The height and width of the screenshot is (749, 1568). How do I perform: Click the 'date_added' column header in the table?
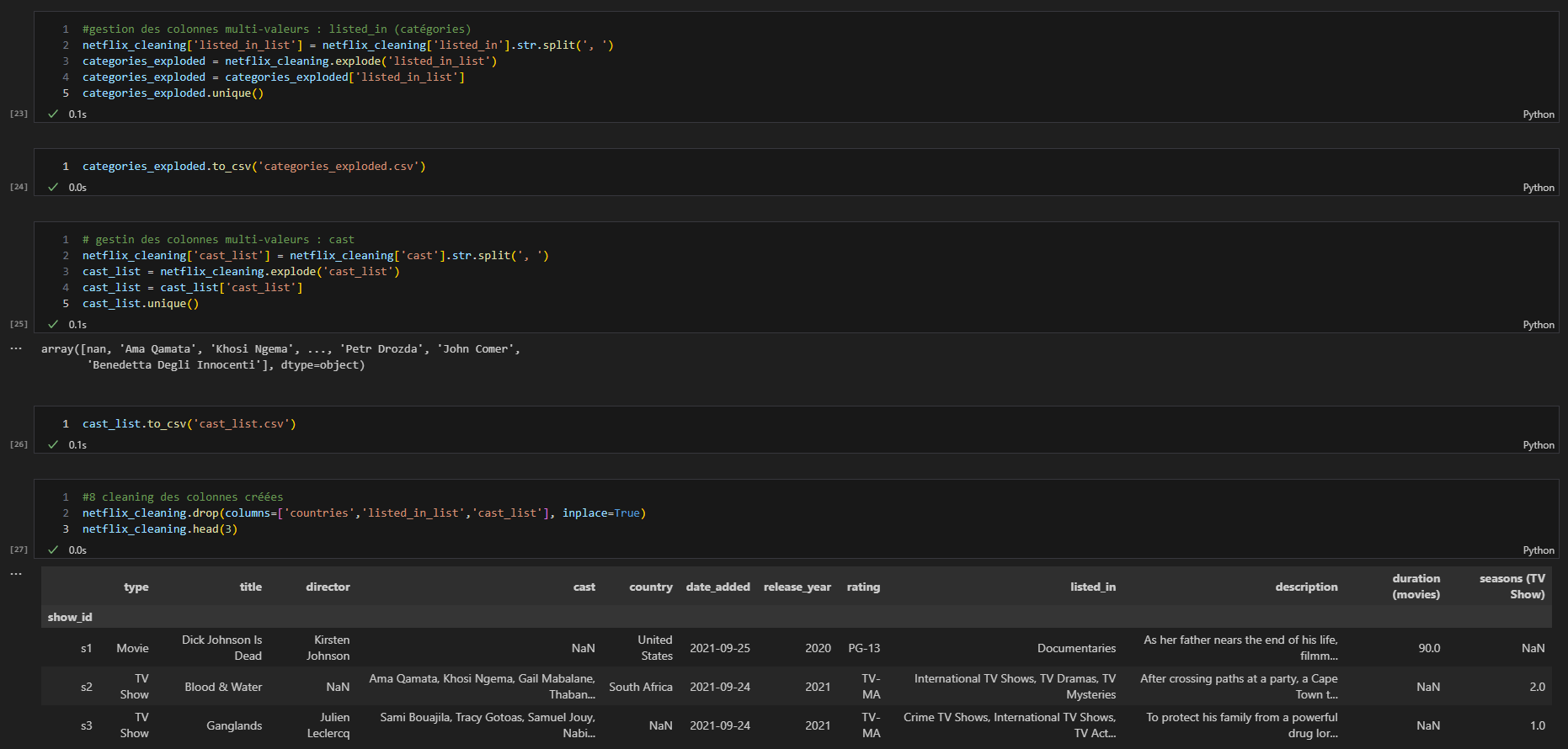(x=717, y=587)
